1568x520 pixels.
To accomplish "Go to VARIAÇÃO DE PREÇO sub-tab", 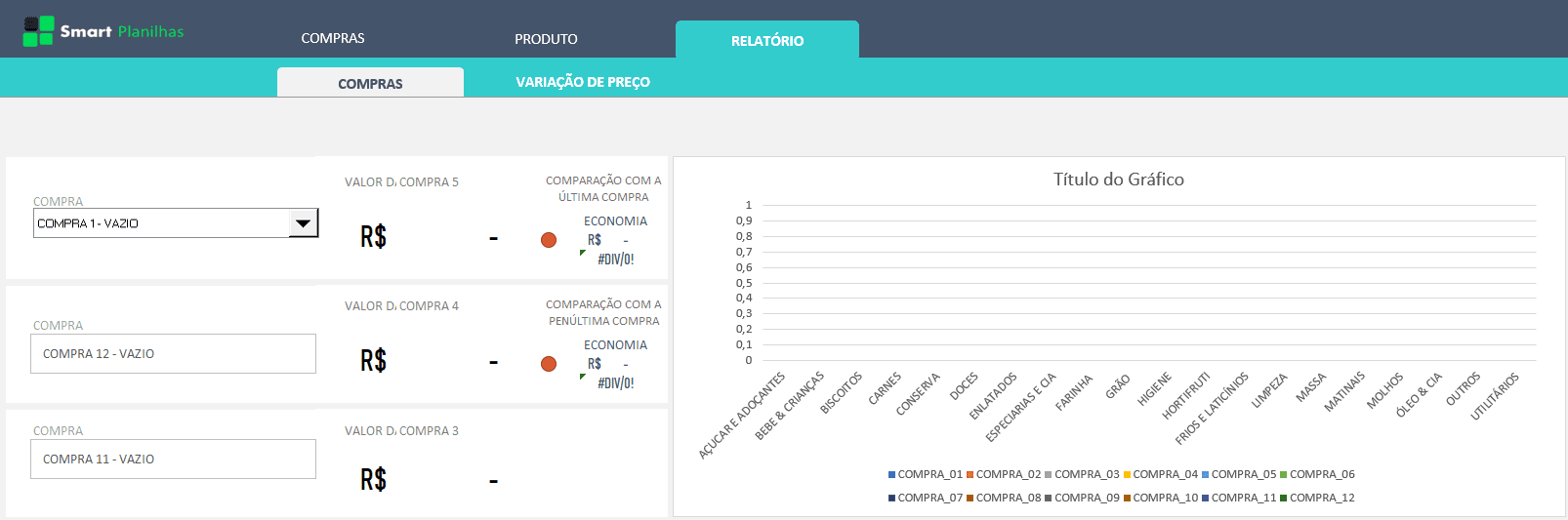I will tap(583, 82).
